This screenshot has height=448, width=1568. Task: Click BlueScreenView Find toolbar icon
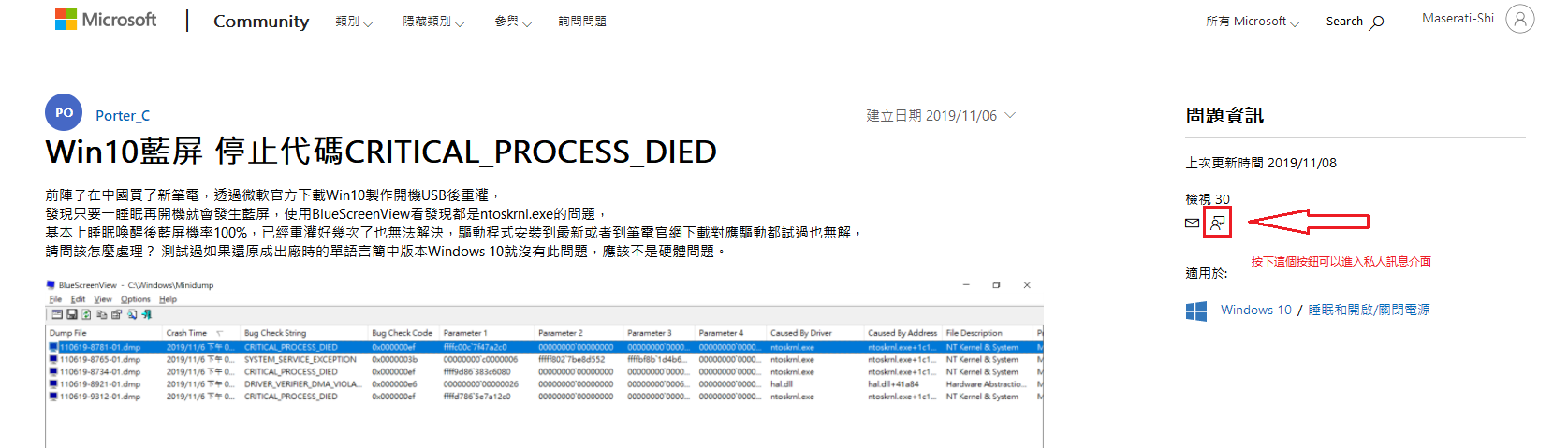click(x=132, y=314)
